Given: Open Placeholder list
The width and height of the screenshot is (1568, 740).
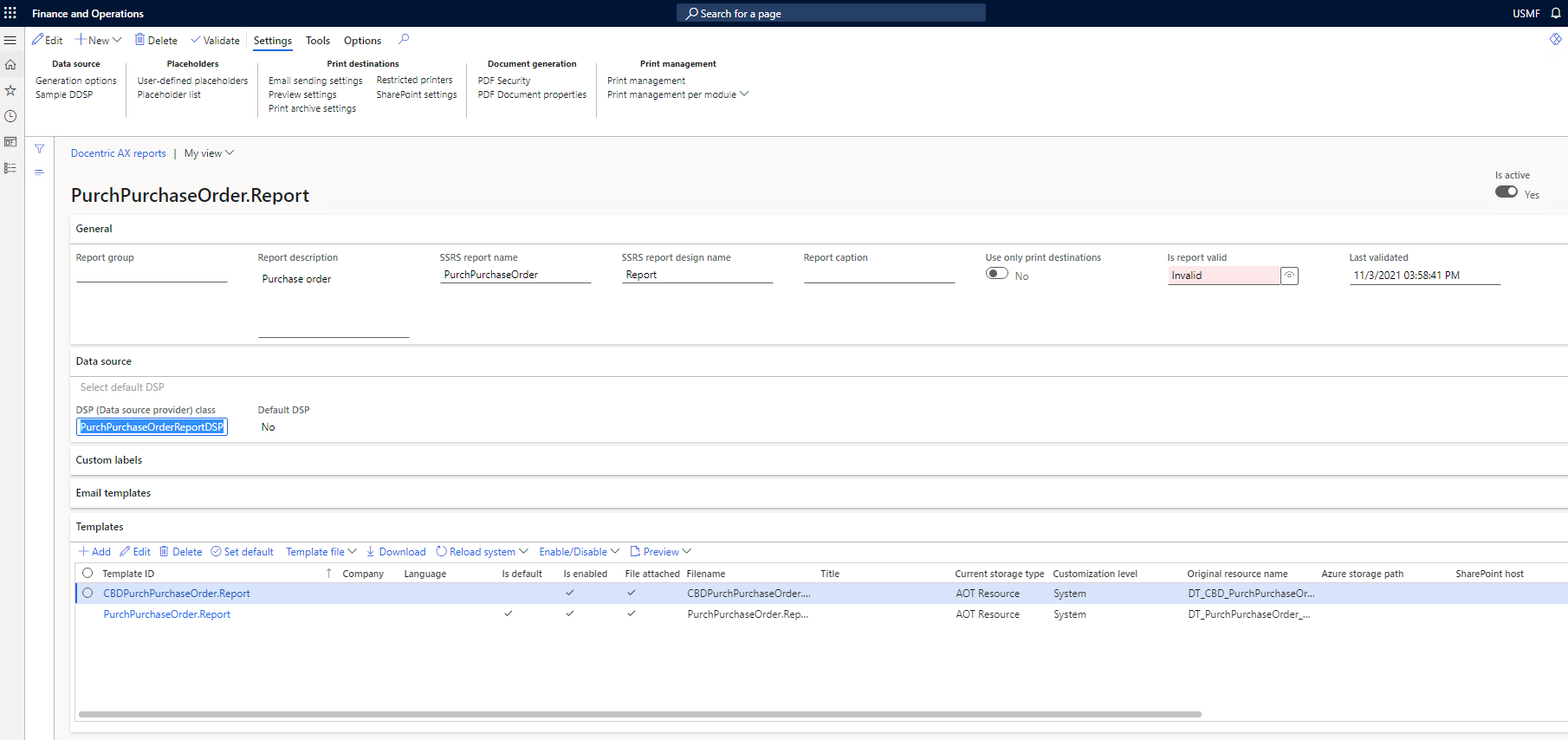Looking at the screenshot, I should [x=169, y=94].
